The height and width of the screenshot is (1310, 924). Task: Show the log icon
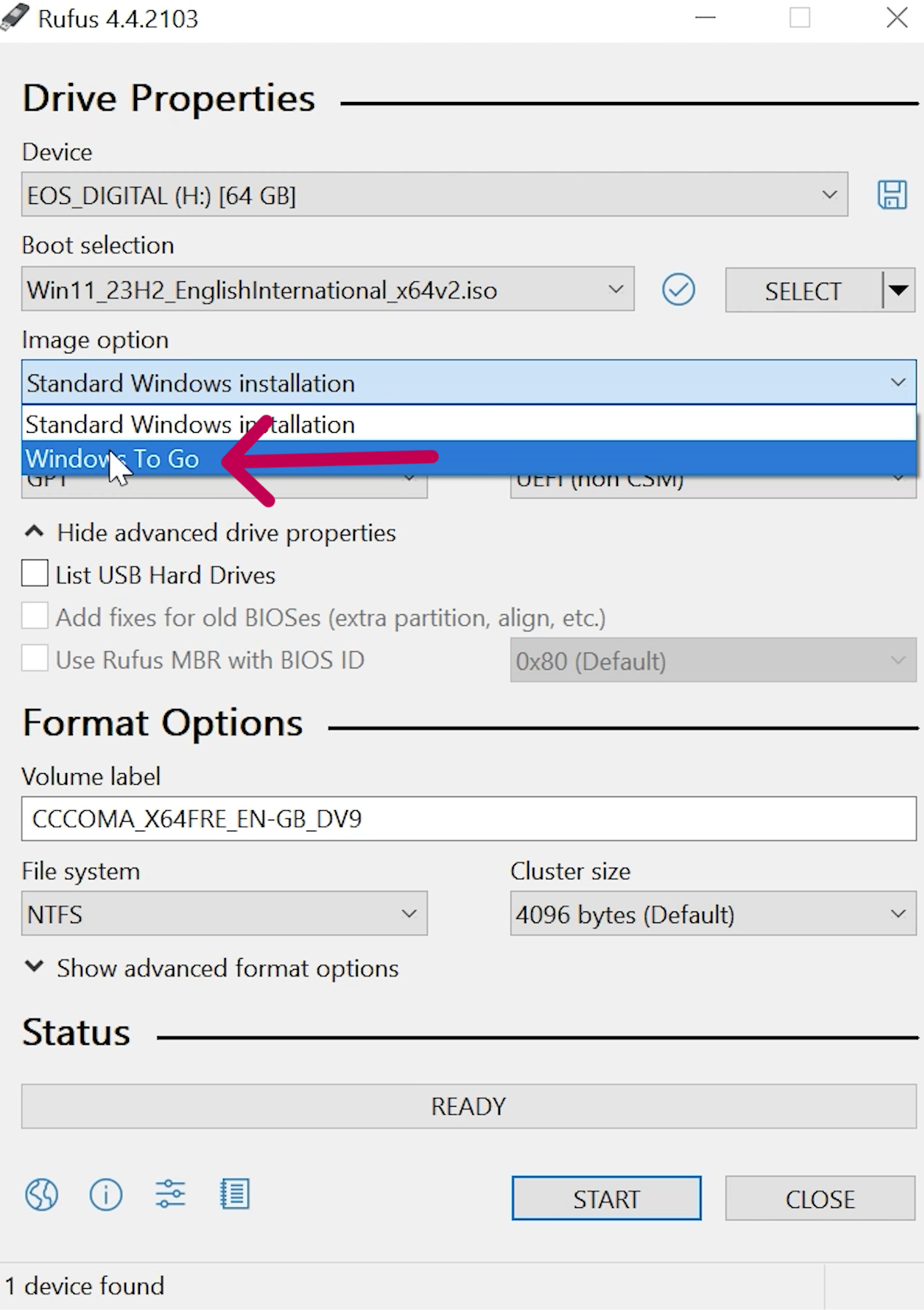(x=235, y=1195)
